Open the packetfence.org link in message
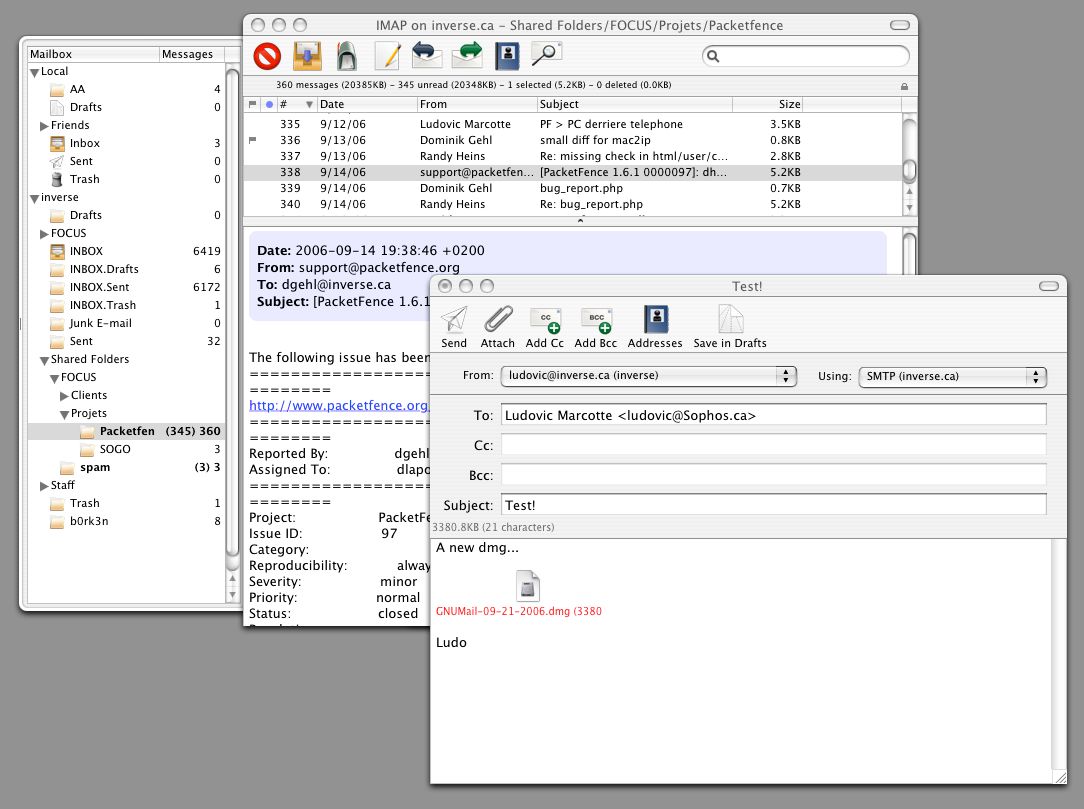1084x809 pixels. click(339, 405)
